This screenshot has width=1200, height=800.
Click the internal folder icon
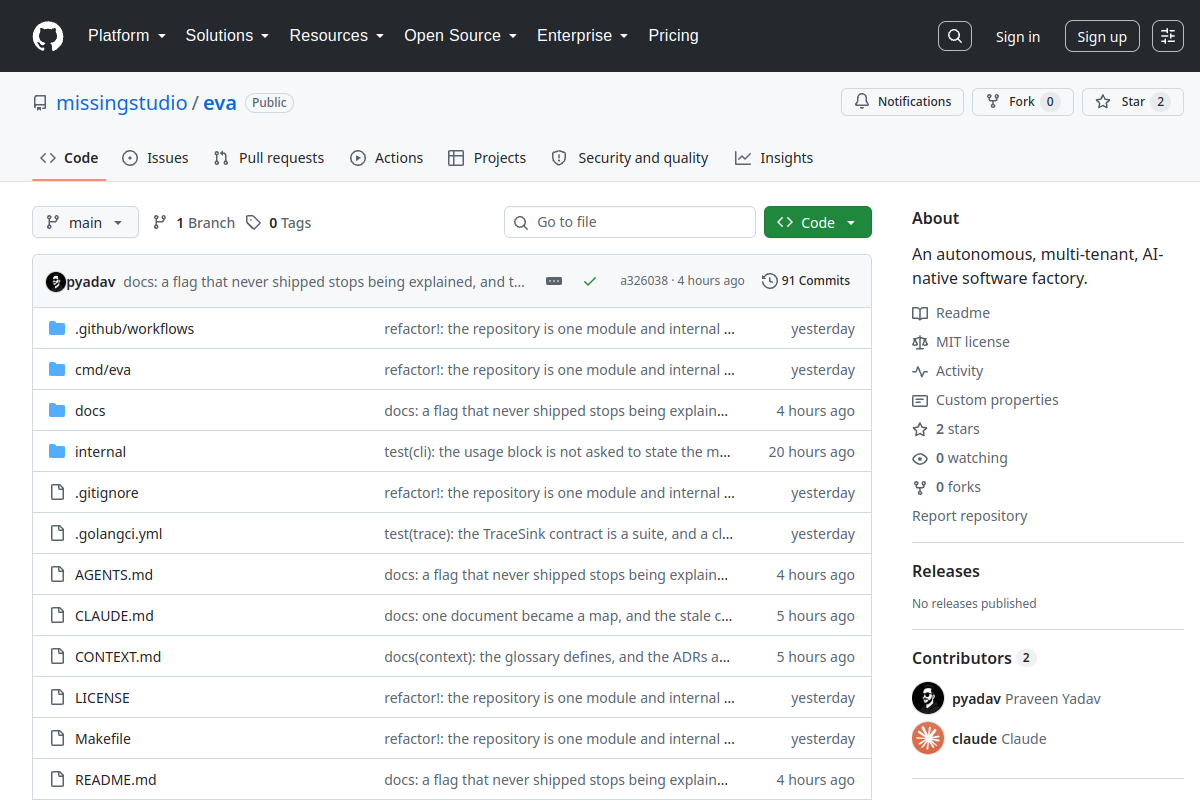click(57, 452)
